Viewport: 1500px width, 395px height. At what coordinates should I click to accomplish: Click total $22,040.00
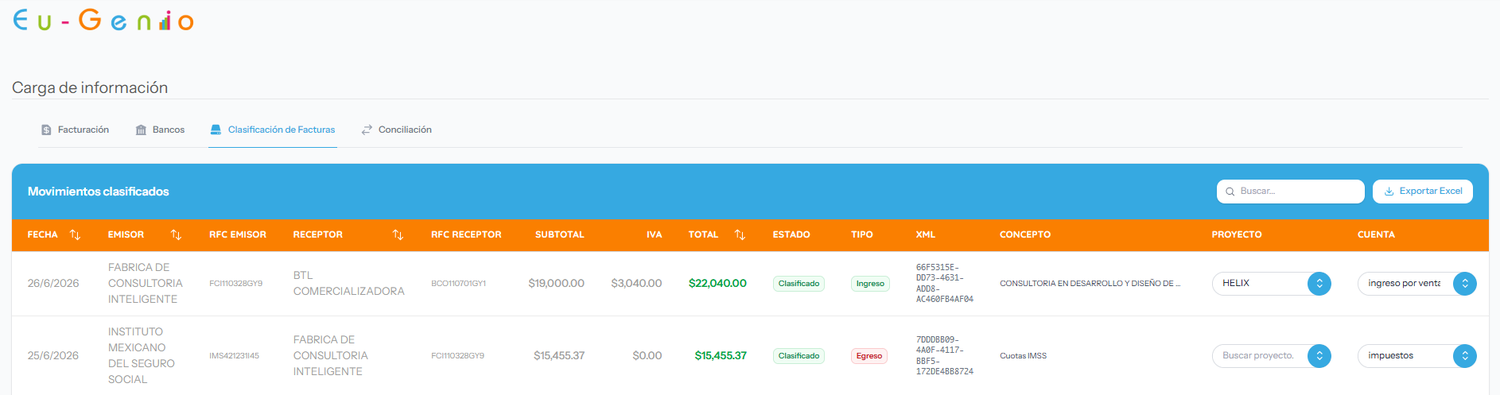coord(718,284)
